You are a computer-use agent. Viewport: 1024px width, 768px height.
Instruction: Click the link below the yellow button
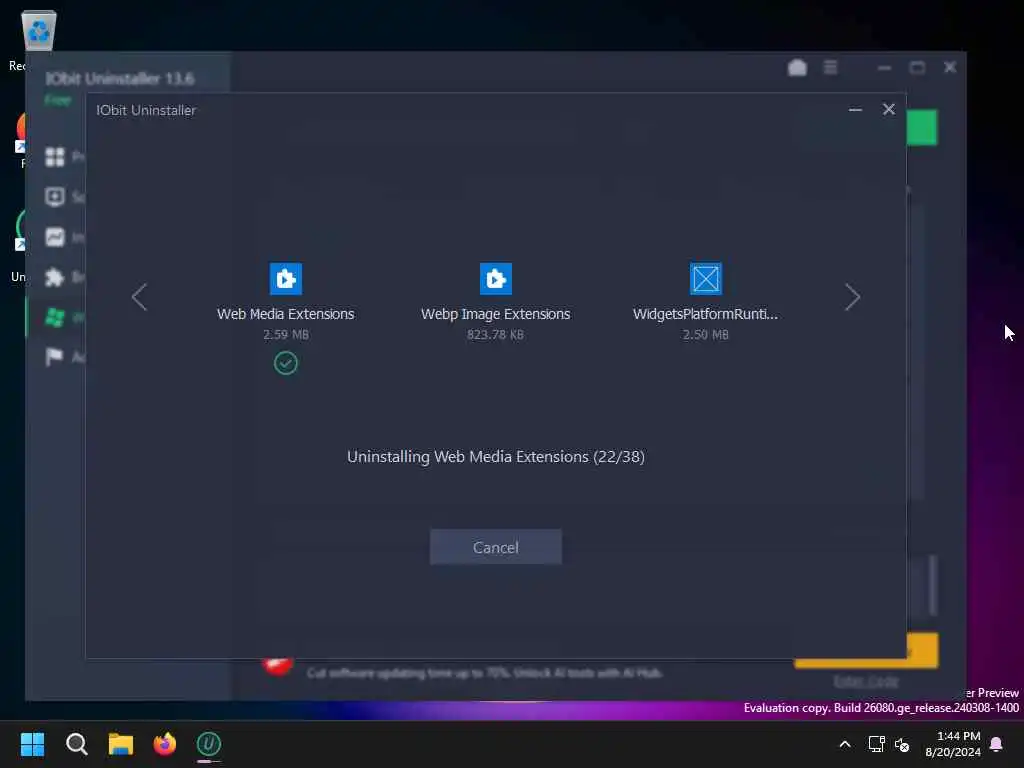(x=865, y=681)
